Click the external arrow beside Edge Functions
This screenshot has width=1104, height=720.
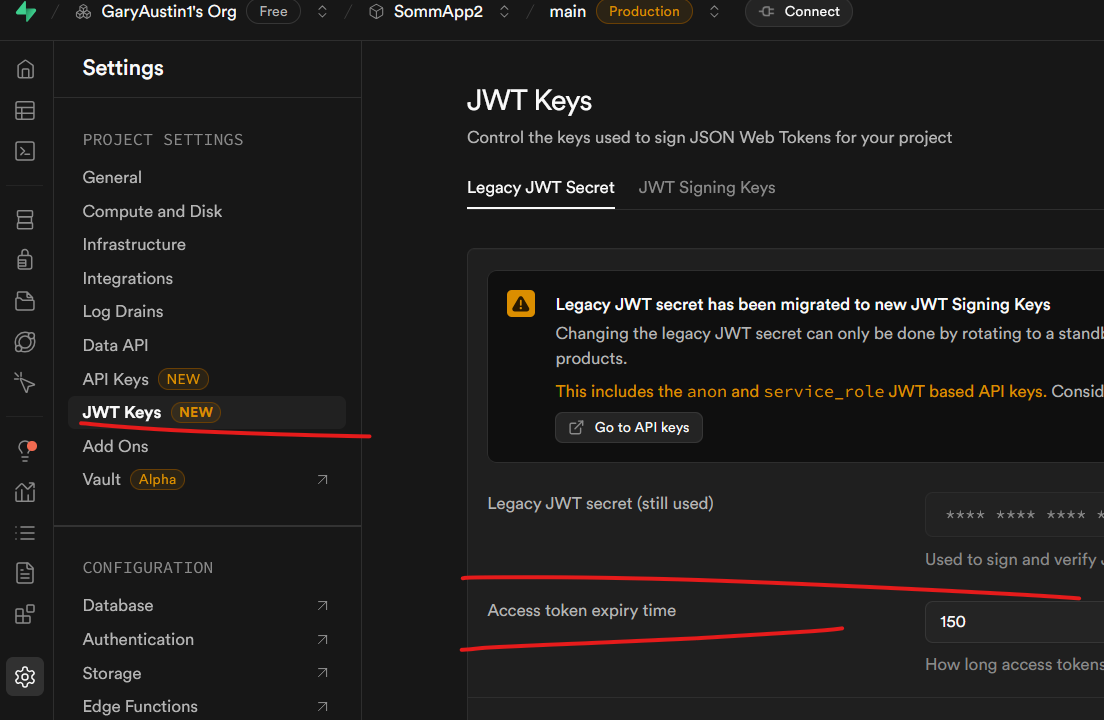coord(322,706)
